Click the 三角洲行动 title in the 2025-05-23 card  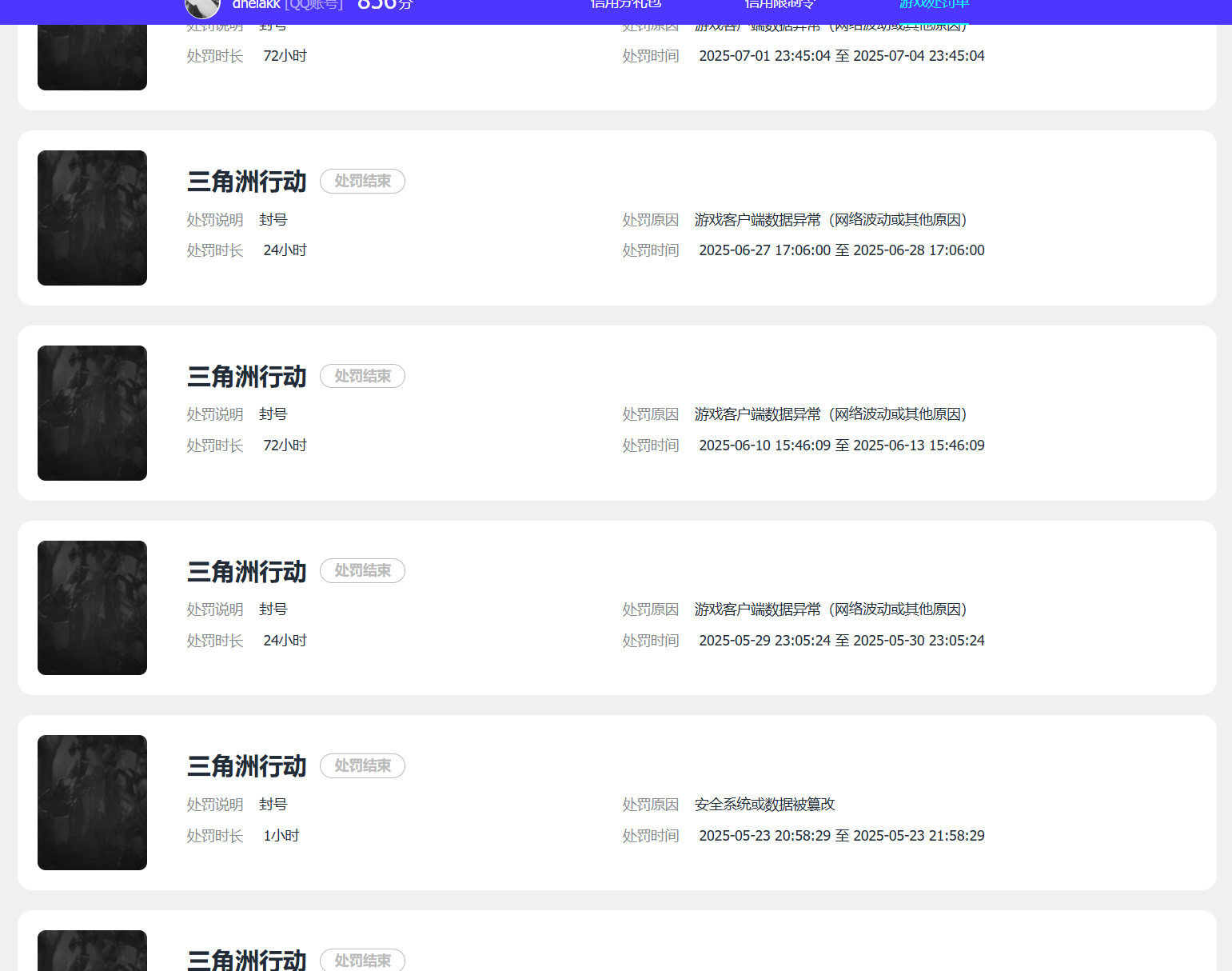point(247,766)
